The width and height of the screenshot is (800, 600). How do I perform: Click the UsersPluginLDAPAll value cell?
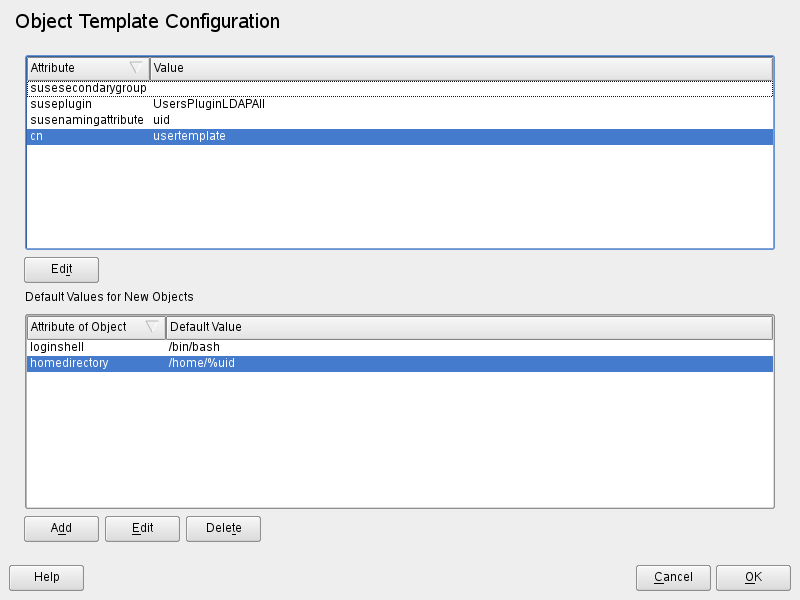click(x=208, y=104)
